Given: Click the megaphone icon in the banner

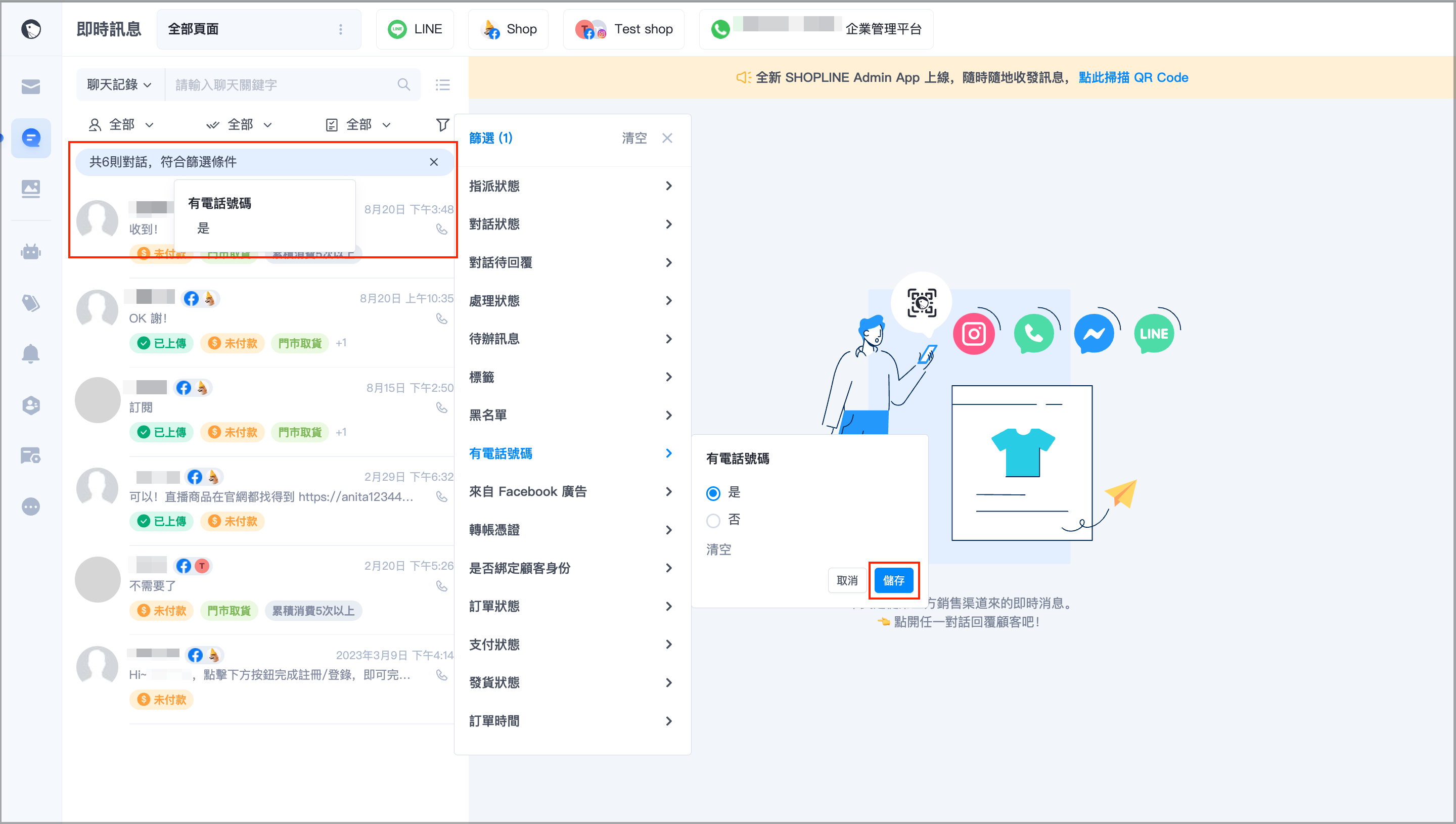Looking at the screenshot, I should (743, 77).
